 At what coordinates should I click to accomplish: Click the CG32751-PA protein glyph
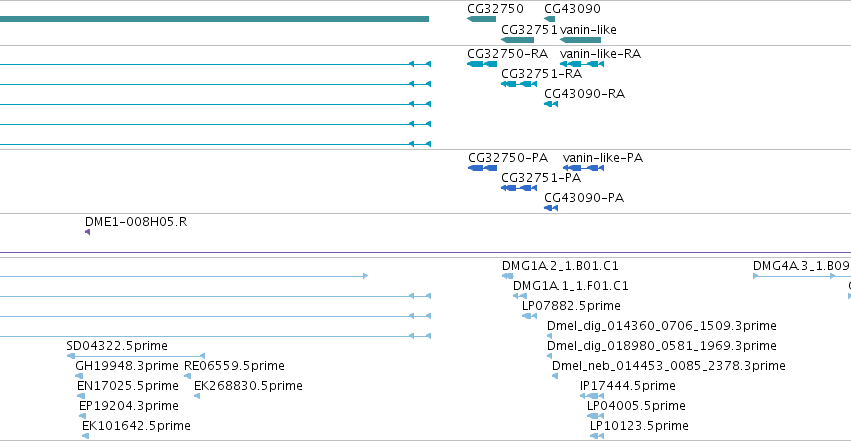(519, 188)
